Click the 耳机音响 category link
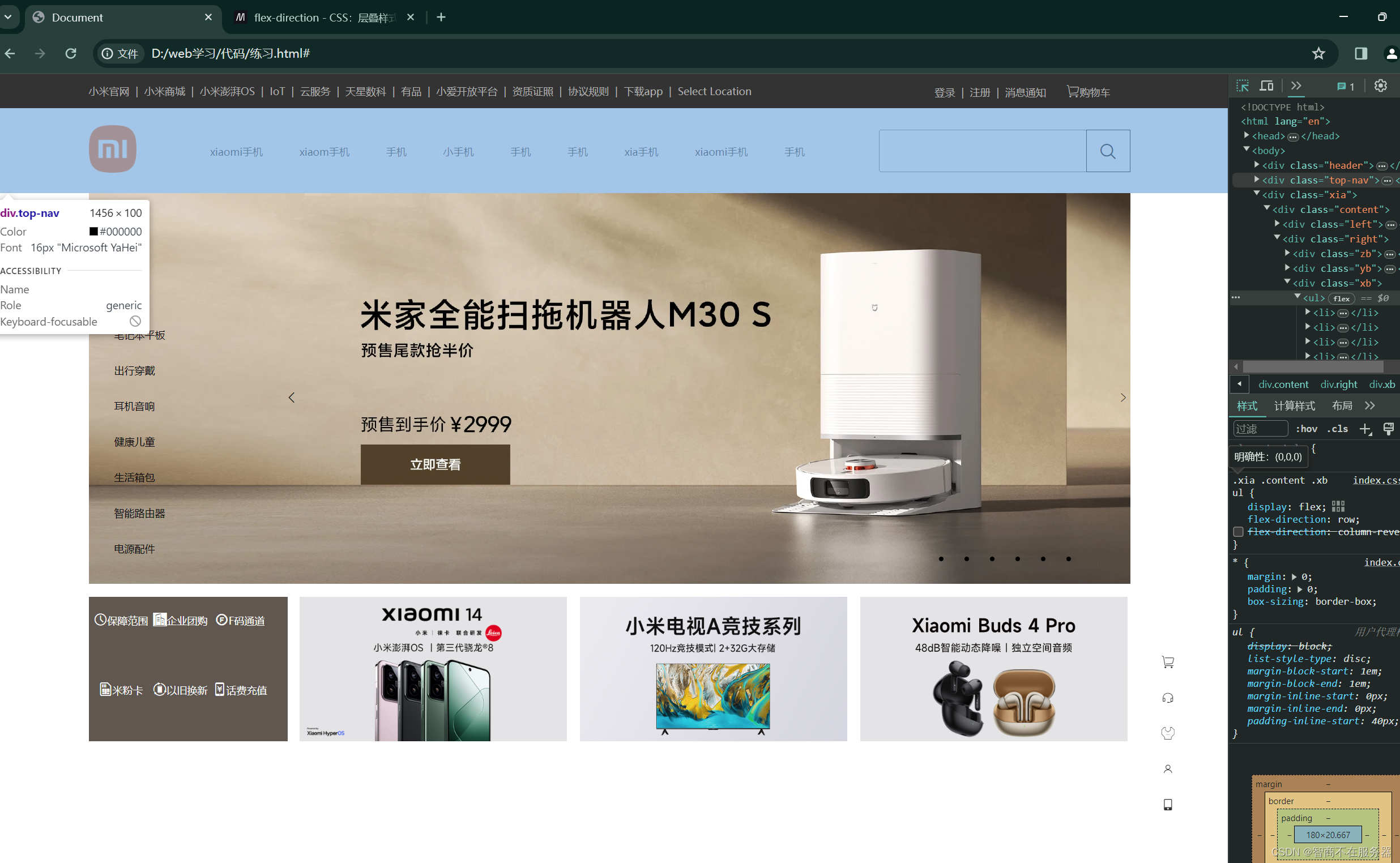1400x863 pixels. coord(134,407)
